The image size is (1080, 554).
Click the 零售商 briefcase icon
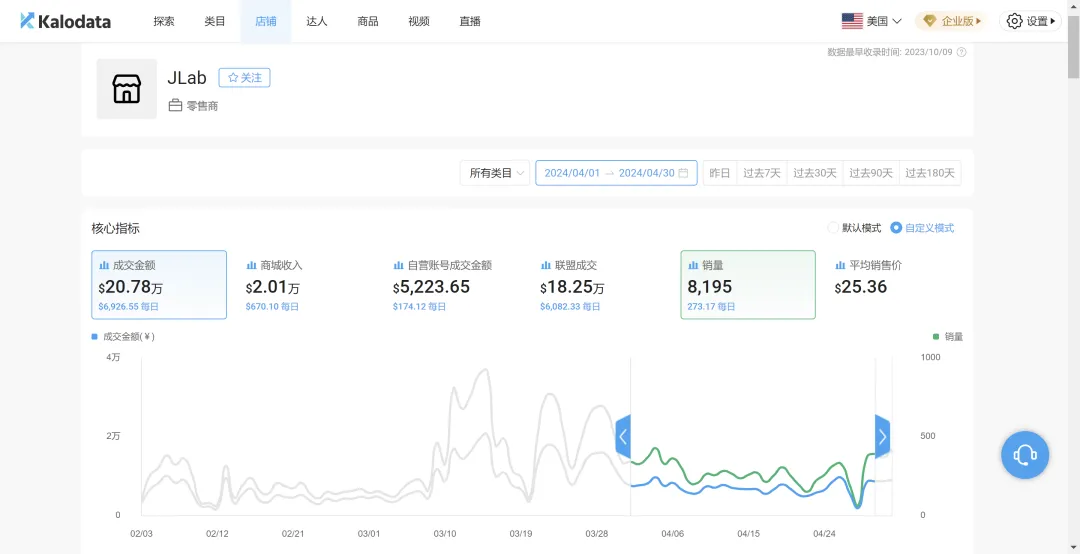coord(175,105)
